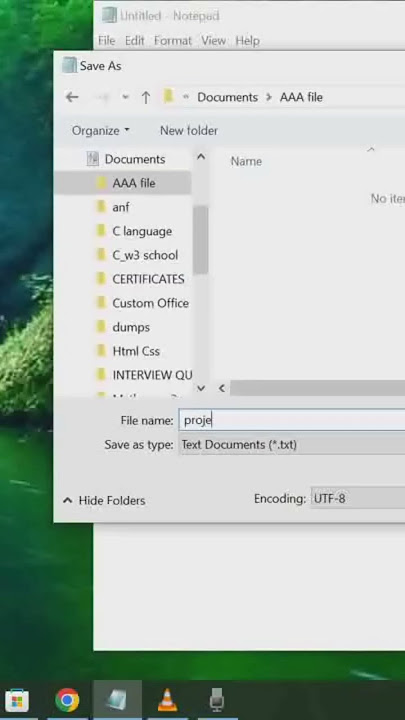Screen dimensions: 405x720
Task: Open Microsoft Store from the taskbar
Action: (x=17, y=701)
